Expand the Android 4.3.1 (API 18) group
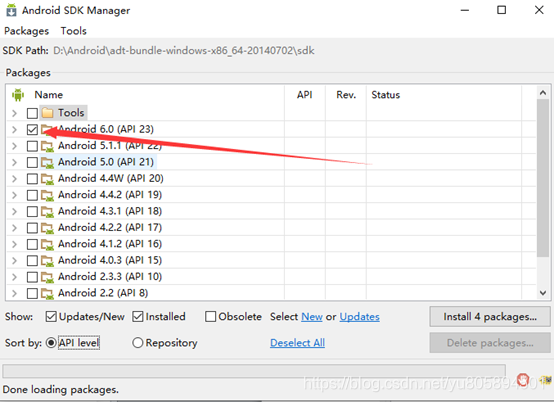Viewport: 554px width, 402px height. click(14, 212)
